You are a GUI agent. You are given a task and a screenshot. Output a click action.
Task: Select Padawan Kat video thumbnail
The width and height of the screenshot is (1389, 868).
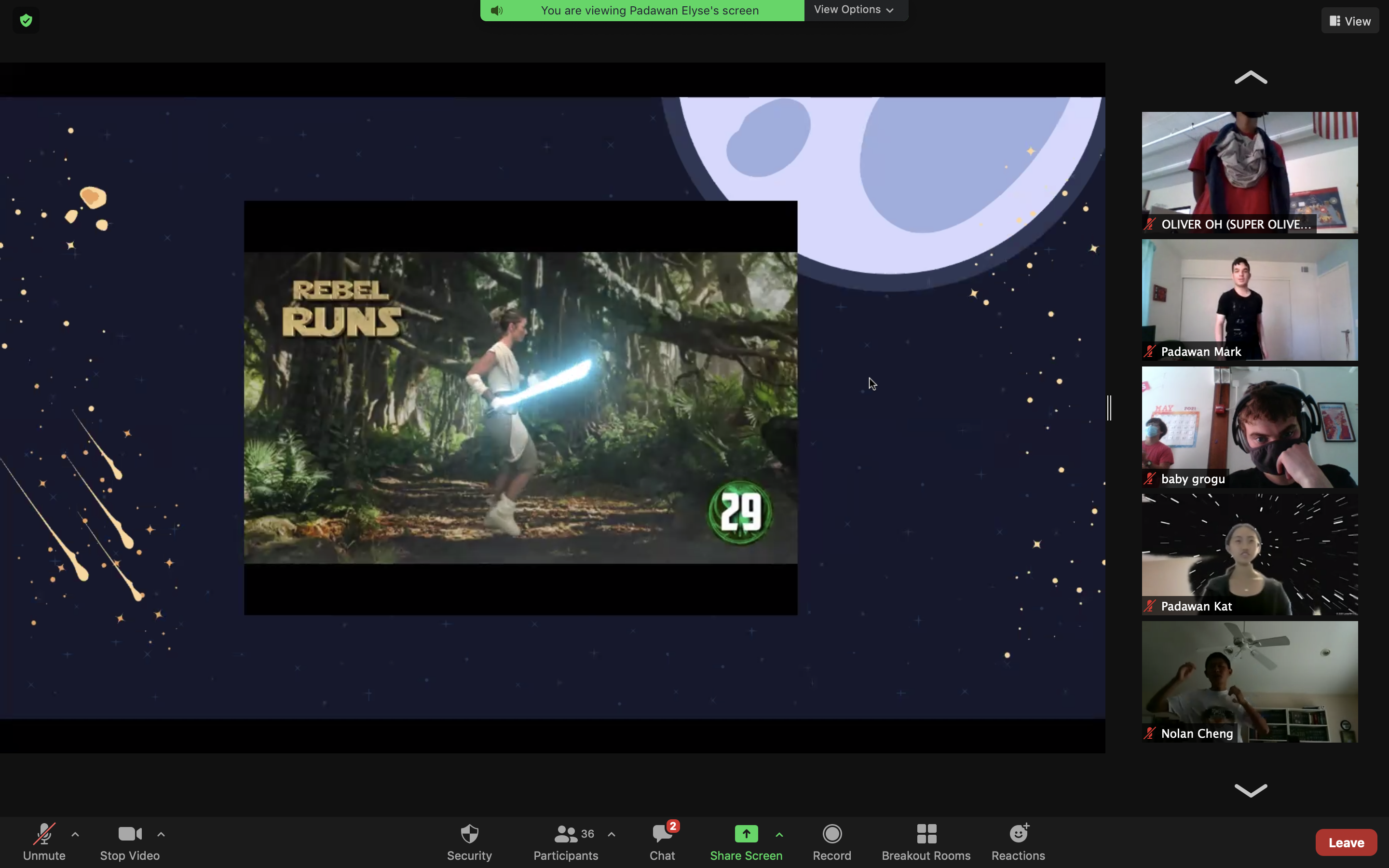(1250, 555)
